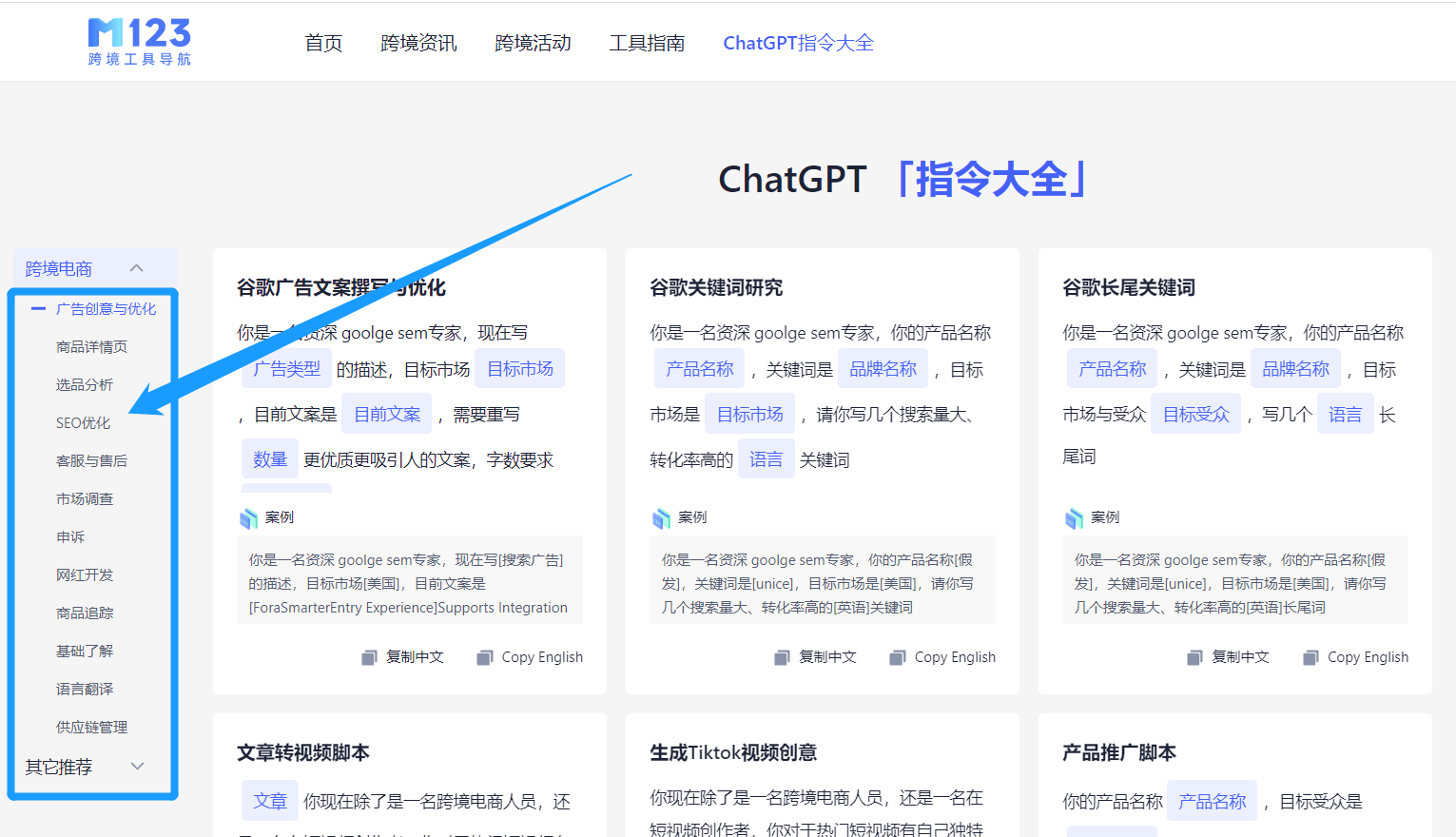Click the 案例 icon on 谷歌广告文案撰写与优化 card

(249, 516)
